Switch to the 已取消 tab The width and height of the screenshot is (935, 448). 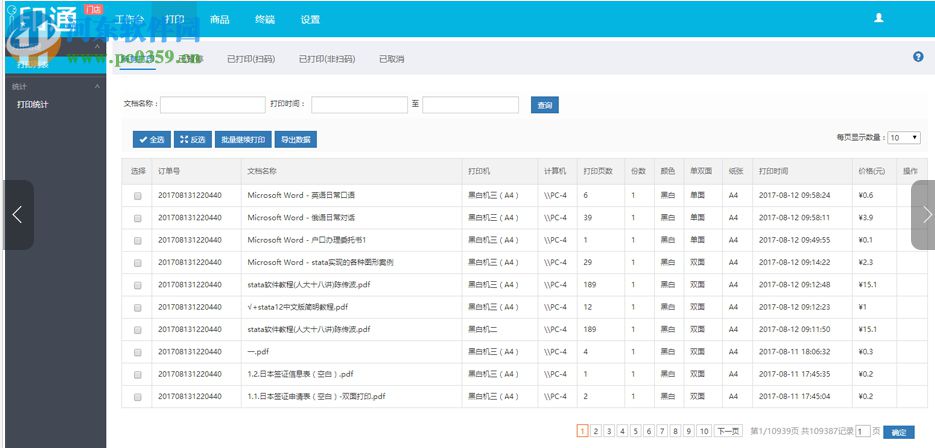392,59
